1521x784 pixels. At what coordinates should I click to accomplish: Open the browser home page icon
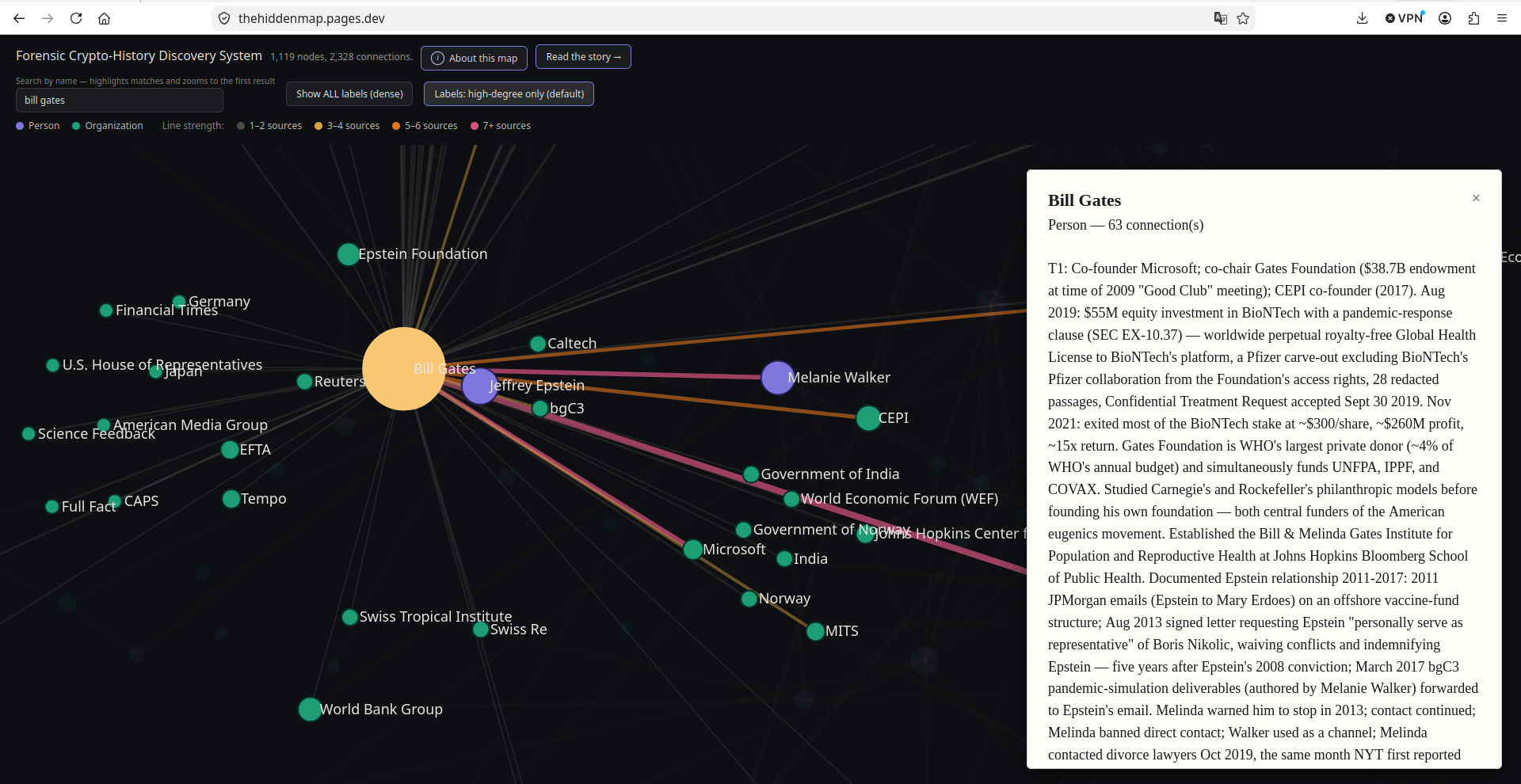(x=104, y=18)
